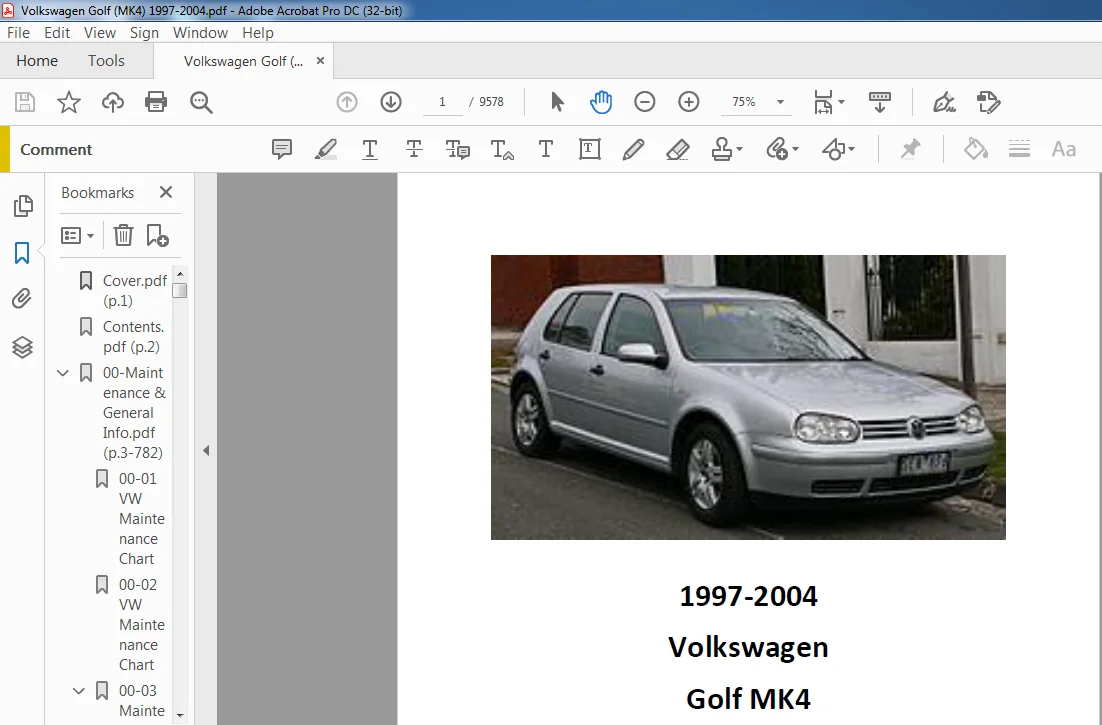Screen dimensions: 1102x725
Task: Open the View menu
Action: 100,33
